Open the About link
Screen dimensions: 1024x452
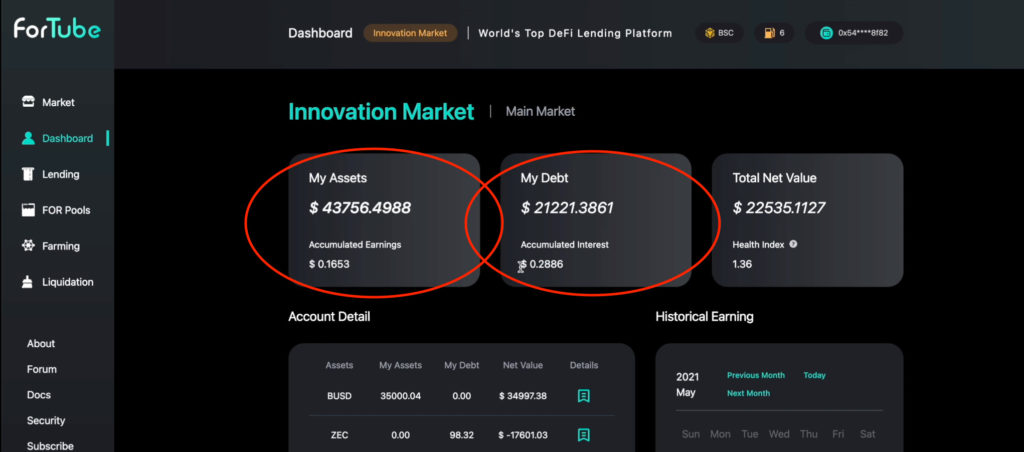point(40,344)
